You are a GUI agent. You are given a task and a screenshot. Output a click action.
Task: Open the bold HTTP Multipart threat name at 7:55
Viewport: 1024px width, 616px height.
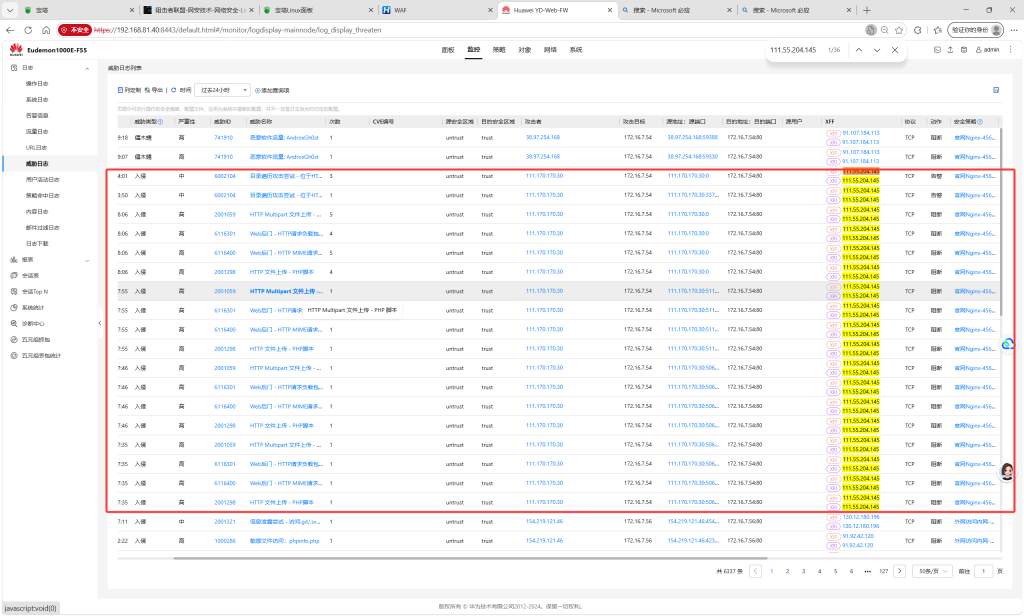(x=286, y=291)
